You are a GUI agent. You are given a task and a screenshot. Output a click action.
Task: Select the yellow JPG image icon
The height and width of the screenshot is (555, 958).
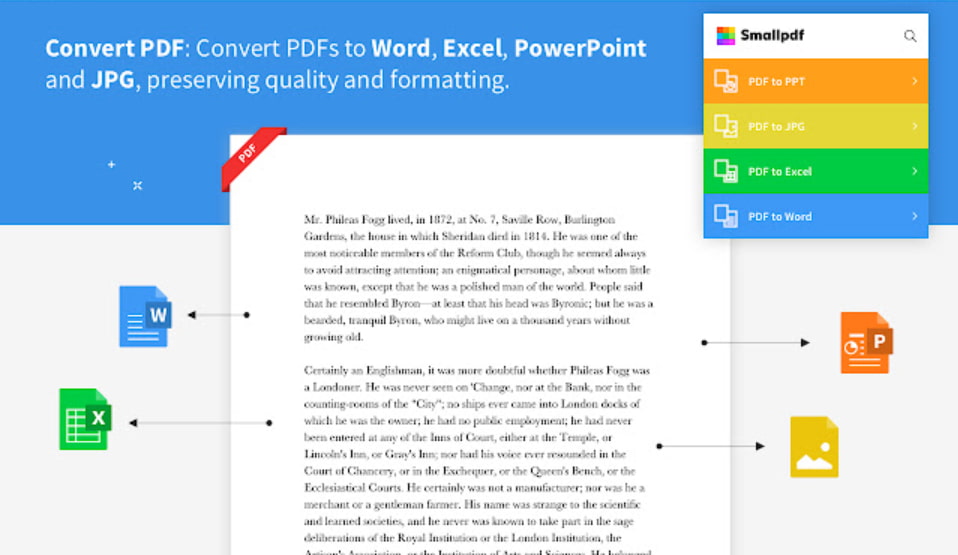[x=814, y=447]
